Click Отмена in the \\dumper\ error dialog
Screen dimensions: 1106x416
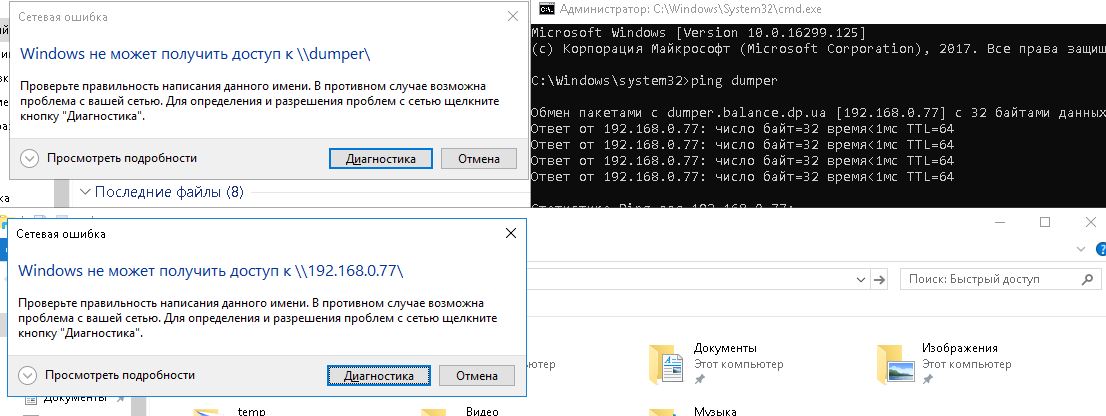click(479, 159)
